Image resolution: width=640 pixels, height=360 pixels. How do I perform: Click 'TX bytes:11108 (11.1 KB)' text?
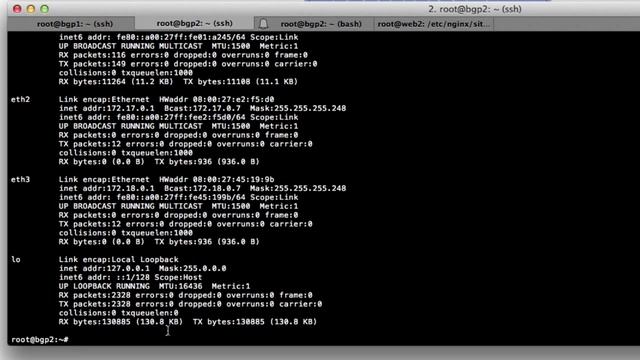(x=241, y=82)
